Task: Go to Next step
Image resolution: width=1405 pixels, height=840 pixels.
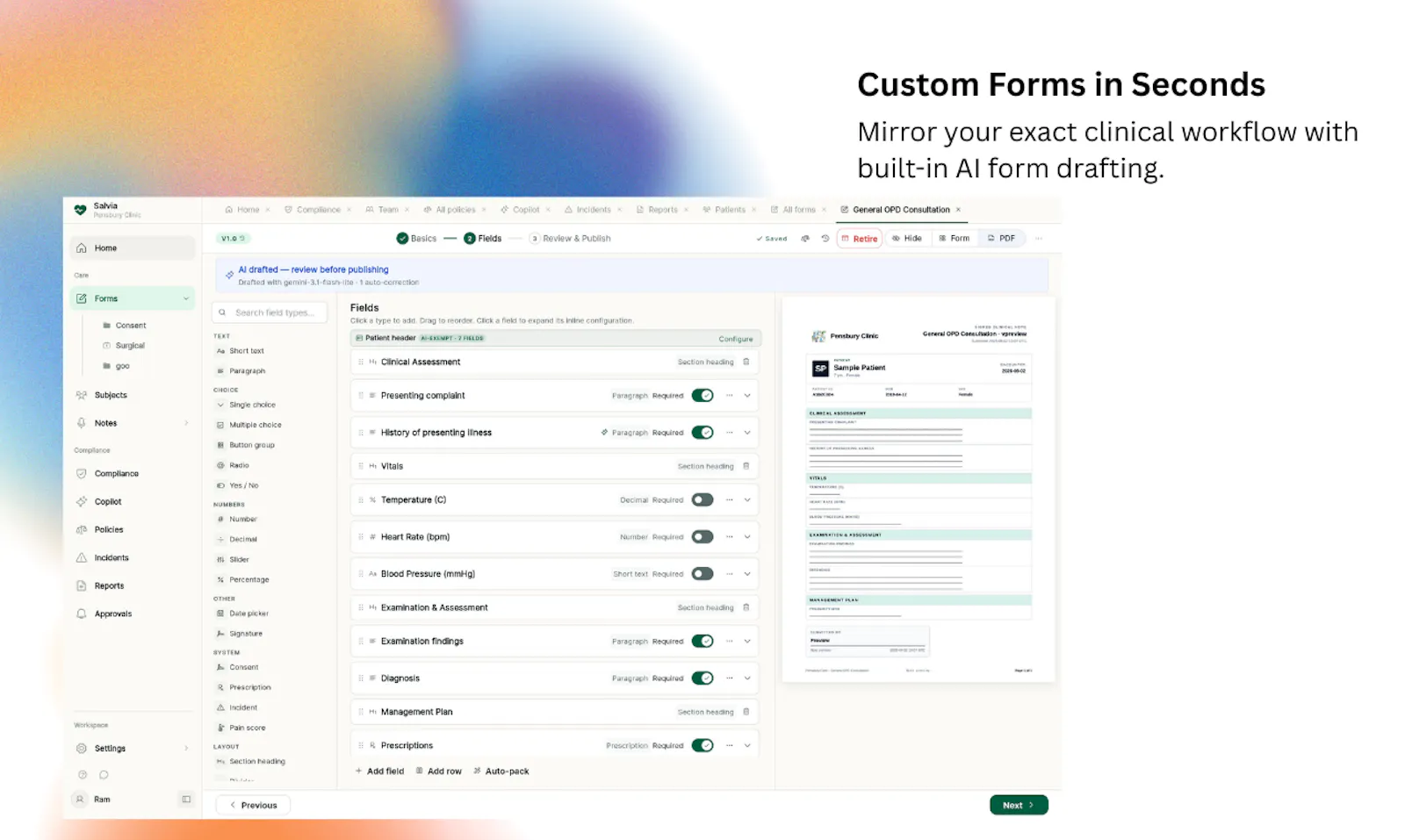Action: point(1019,806)
